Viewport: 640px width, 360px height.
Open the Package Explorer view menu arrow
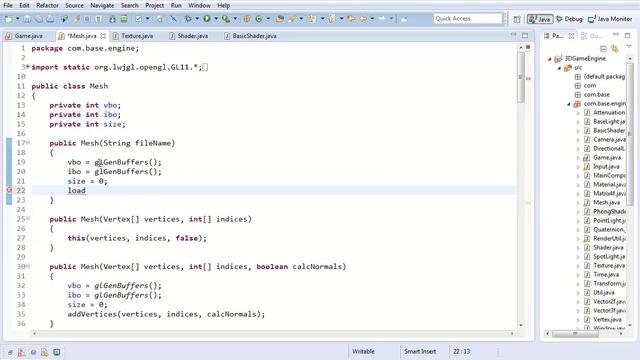(x=629, y=47)
